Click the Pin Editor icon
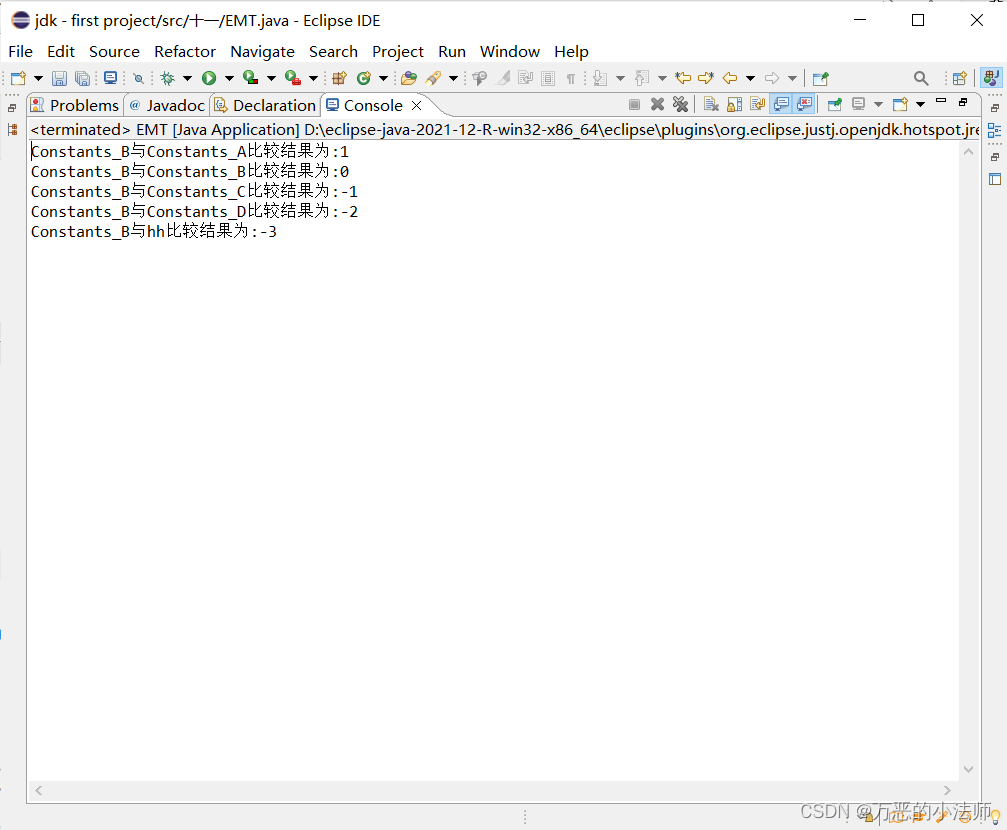The width and height of the screenshot is (1007, 830). [x=821, y=78]
